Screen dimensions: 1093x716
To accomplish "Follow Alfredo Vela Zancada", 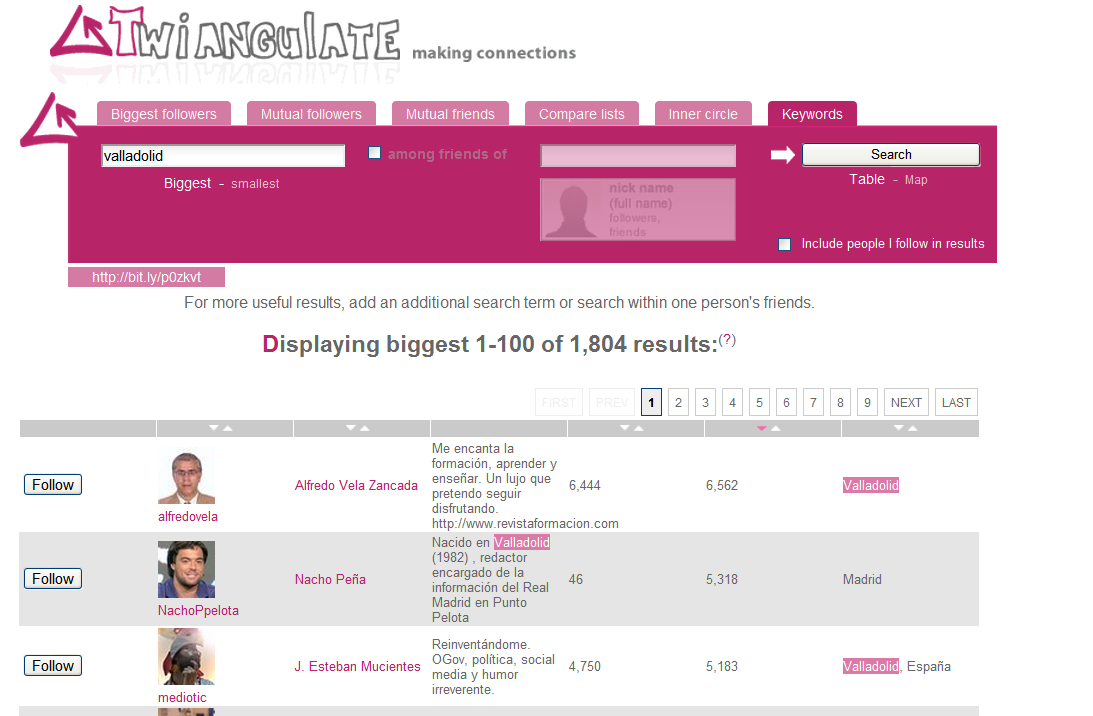I will (x=53, y=485).
